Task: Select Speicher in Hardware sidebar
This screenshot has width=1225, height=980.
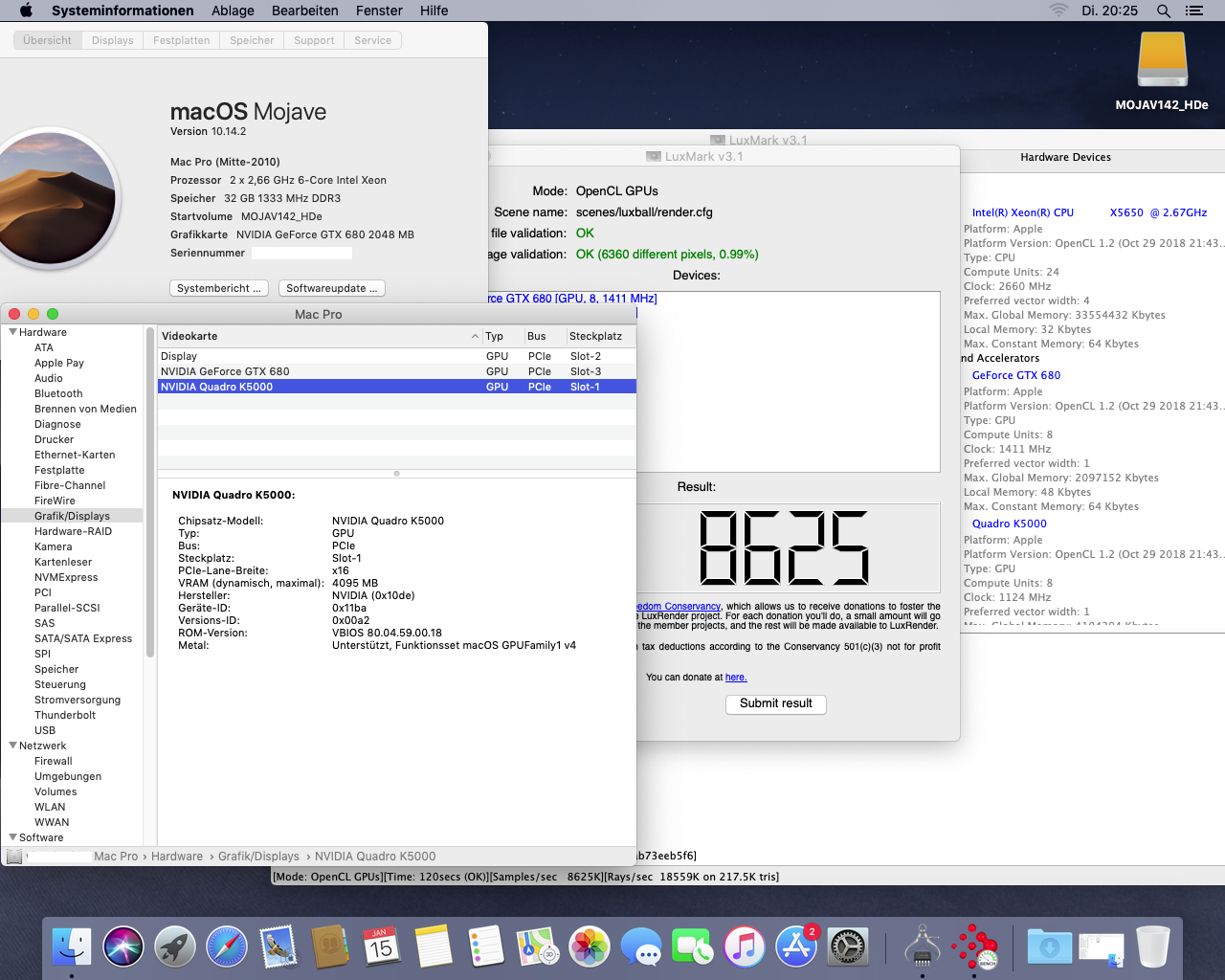Action: (x=56, y=669)
